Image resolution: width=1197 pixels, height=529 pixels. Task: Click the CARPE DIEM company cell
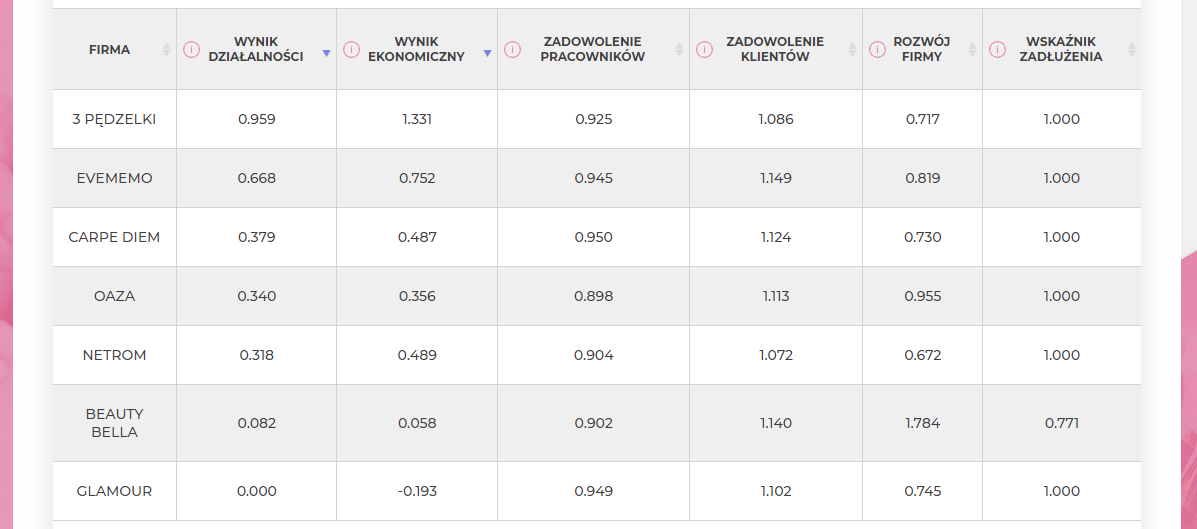pos(115,237)
